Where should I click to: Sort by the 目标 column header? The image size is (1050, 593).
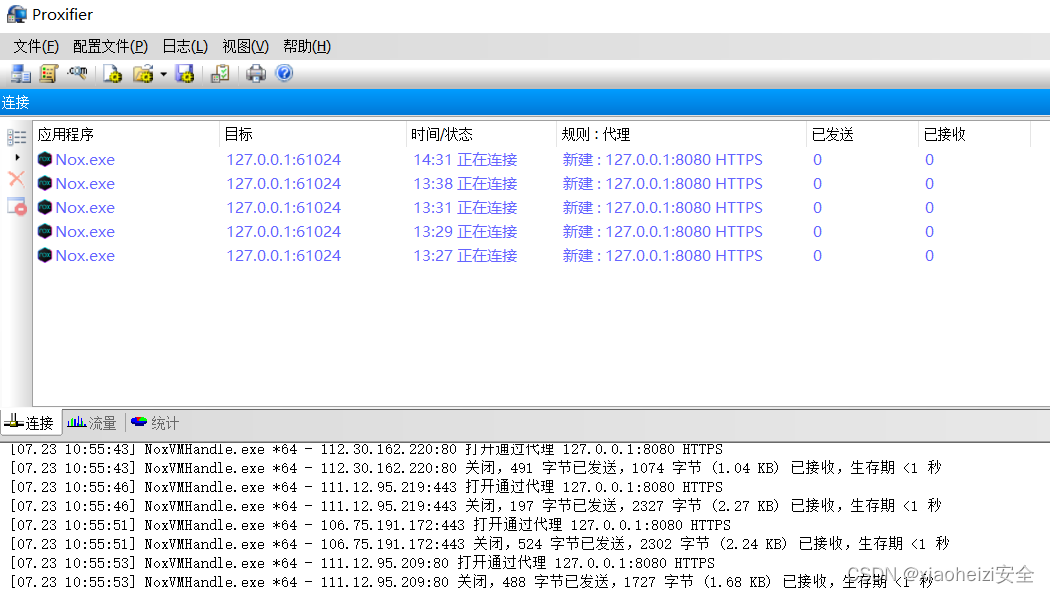click(313, 135)
